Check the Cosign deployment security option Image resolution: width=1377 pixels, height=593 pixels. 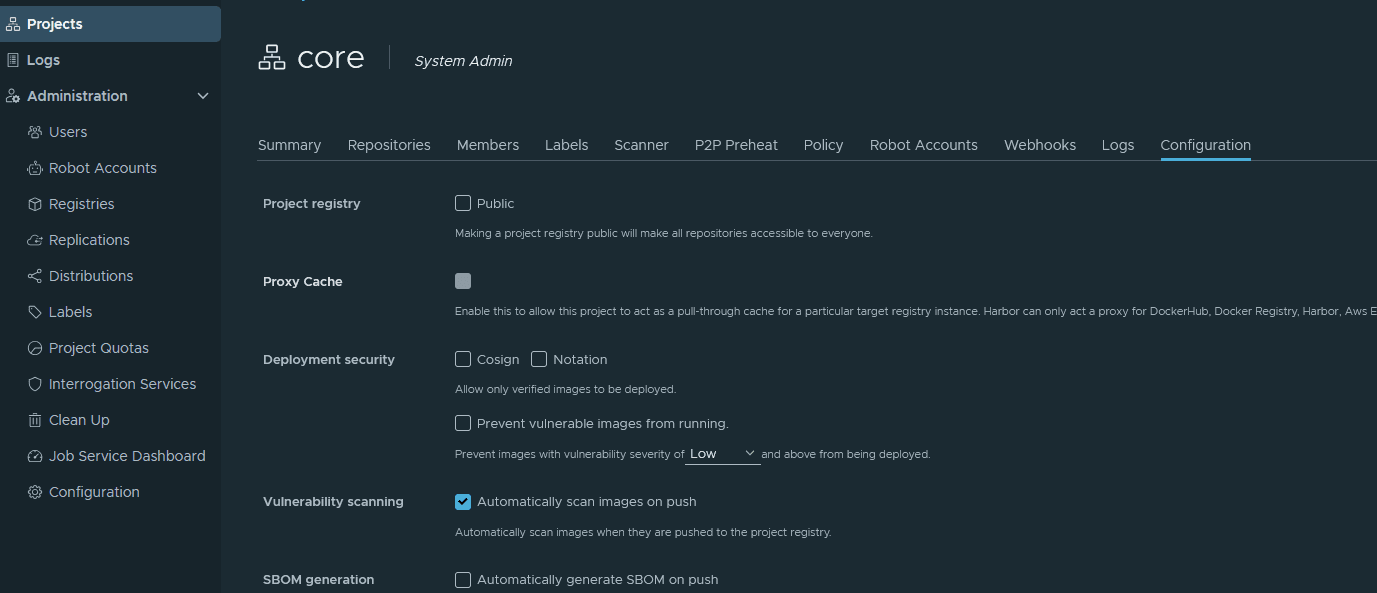coord(463,359)
